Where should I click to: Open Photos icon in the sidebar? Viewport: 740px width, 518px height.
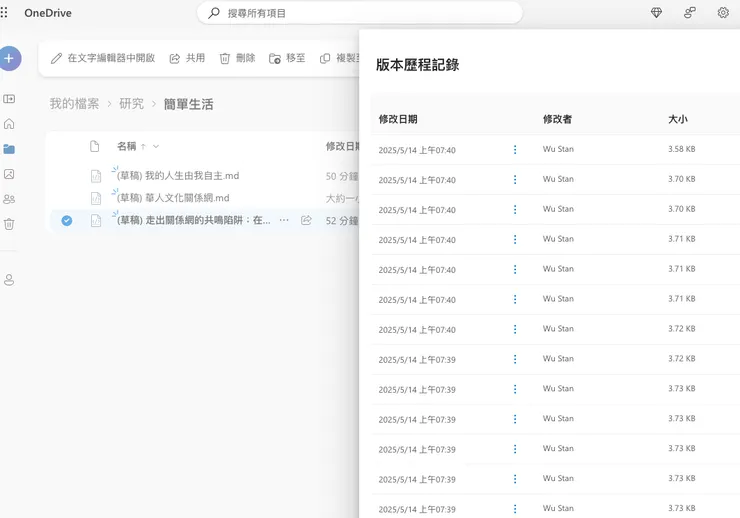[x=9, y=174]
